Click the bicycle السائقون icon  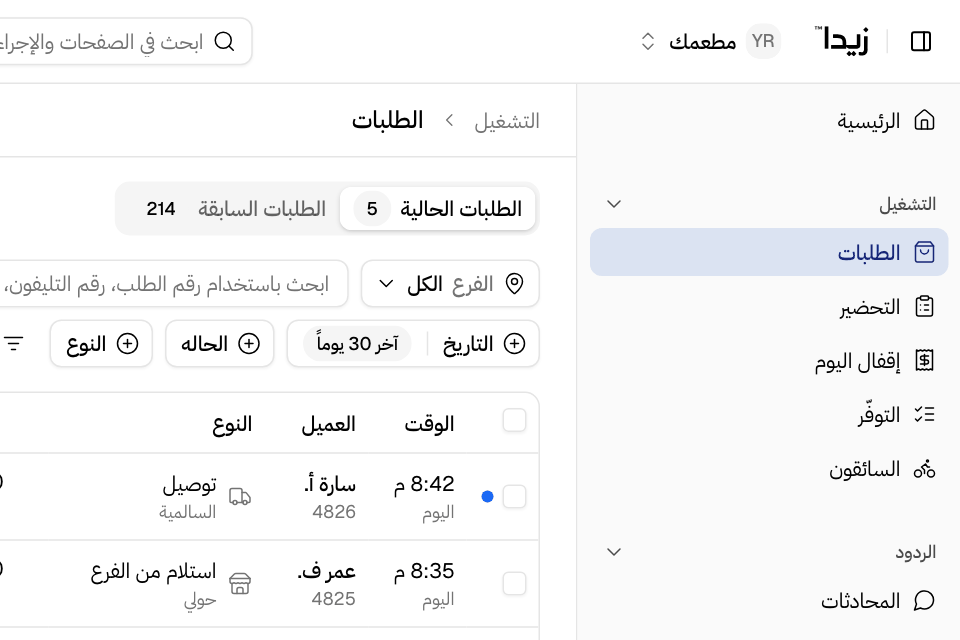(x=924, y=469)
